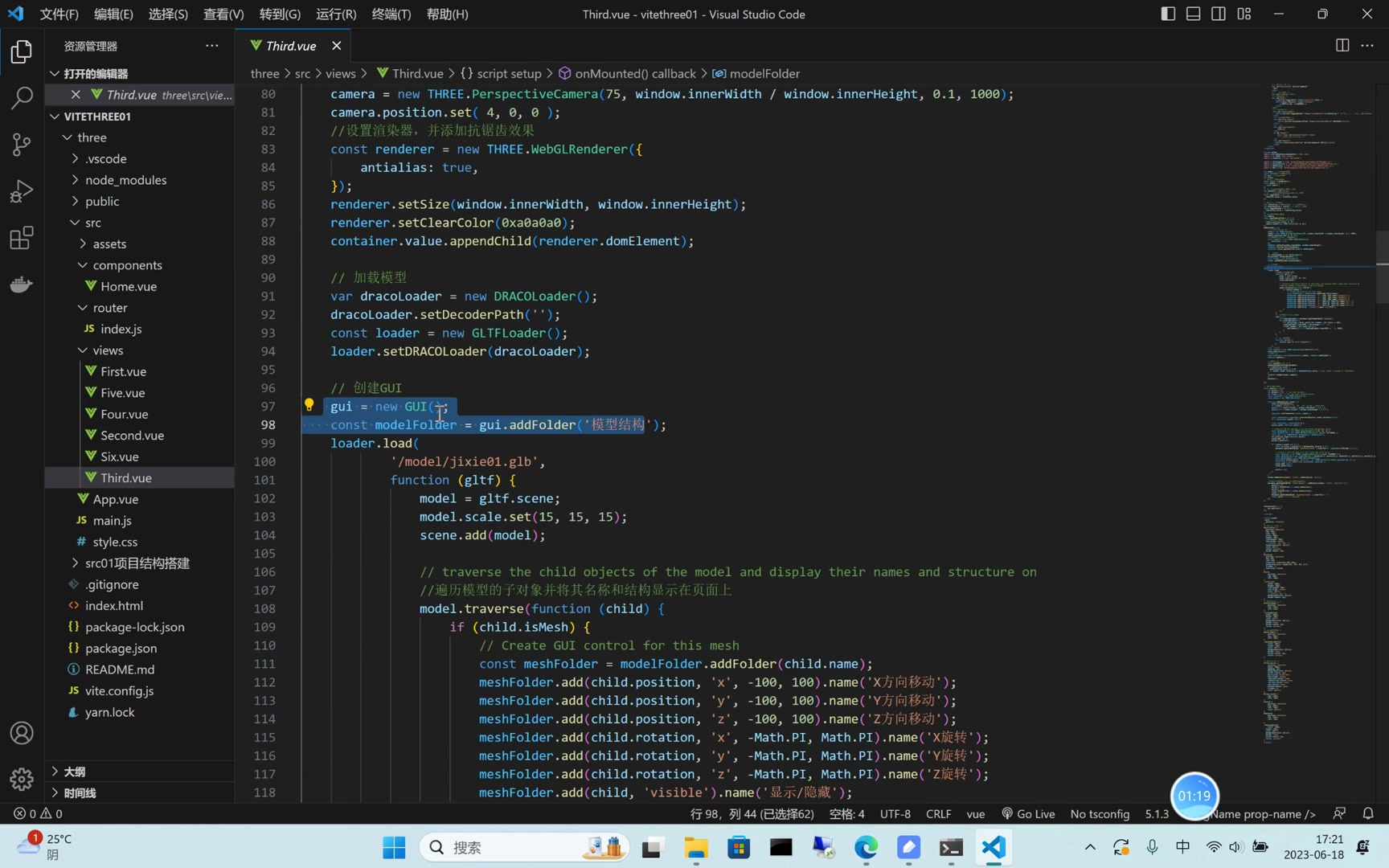The image size is (1389, 868).
Task: Toggle the secondary sidebar visibility
Action: point(1218,14)
